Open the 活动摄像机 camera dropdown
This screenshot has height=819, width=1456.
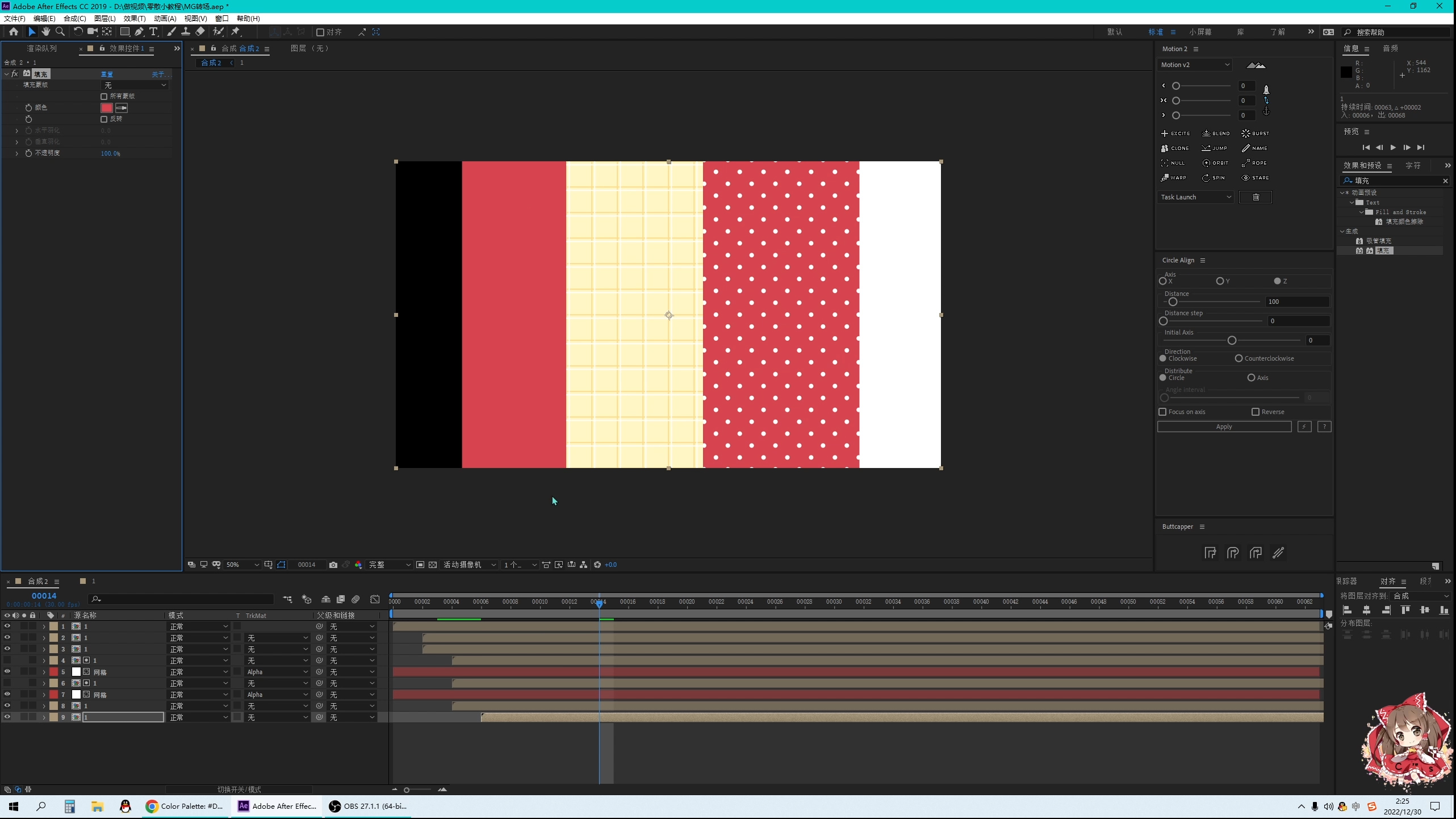pyautogui.click(x=470, y=565)
